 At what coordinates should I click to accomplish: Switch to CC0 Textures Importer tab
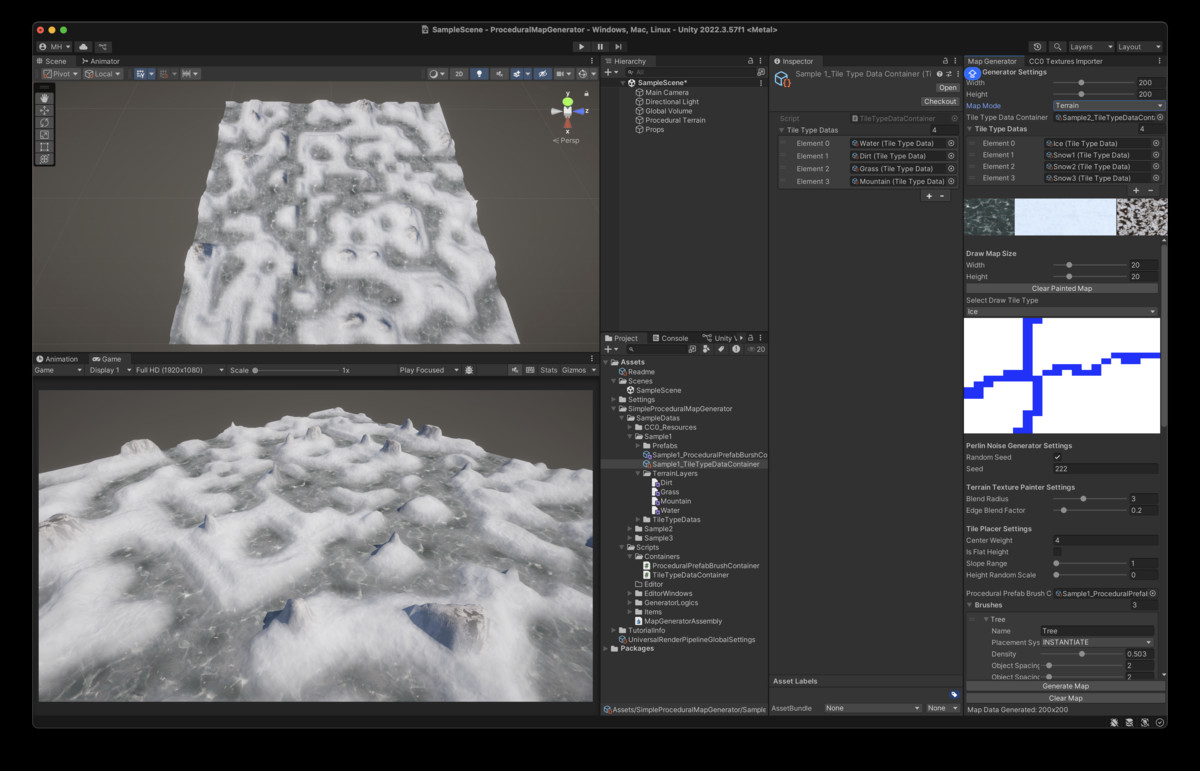(x=1065, y=61)
